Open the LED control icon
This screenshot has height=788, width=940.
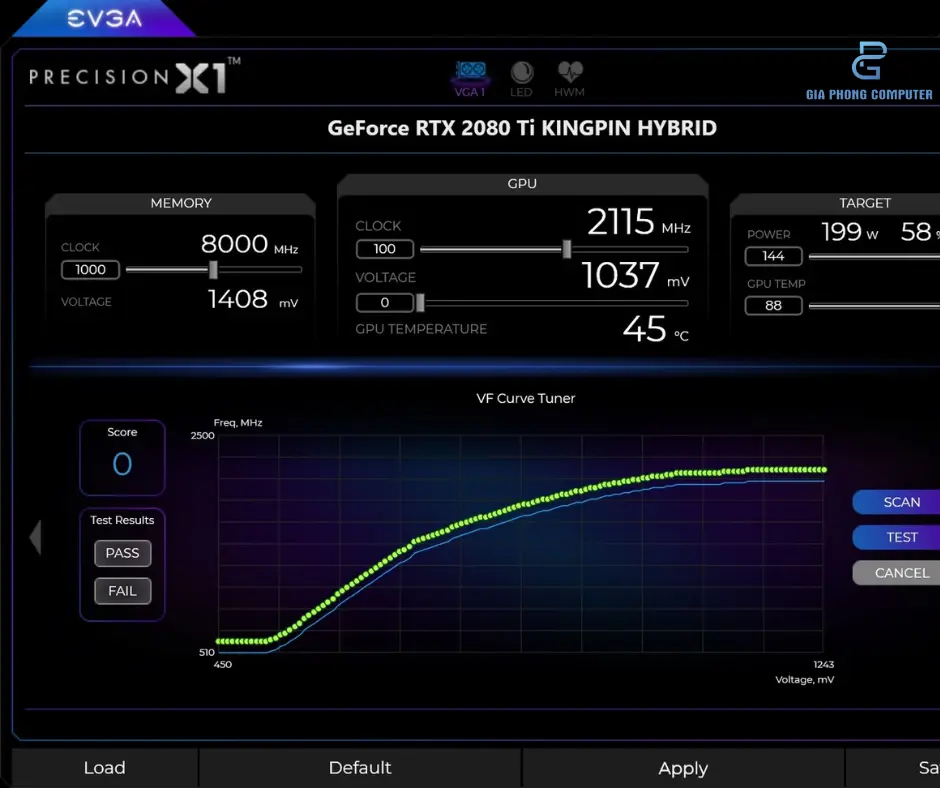[x=521, y=78]
